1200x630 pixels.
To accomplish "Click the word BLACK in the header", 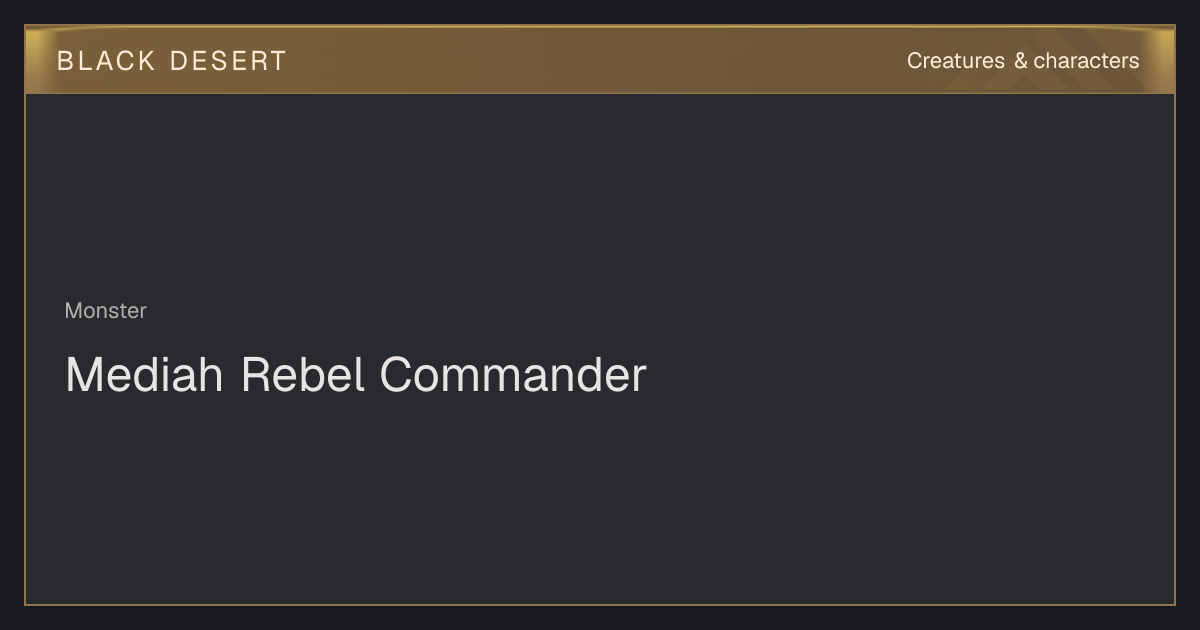I will point(106,61).
